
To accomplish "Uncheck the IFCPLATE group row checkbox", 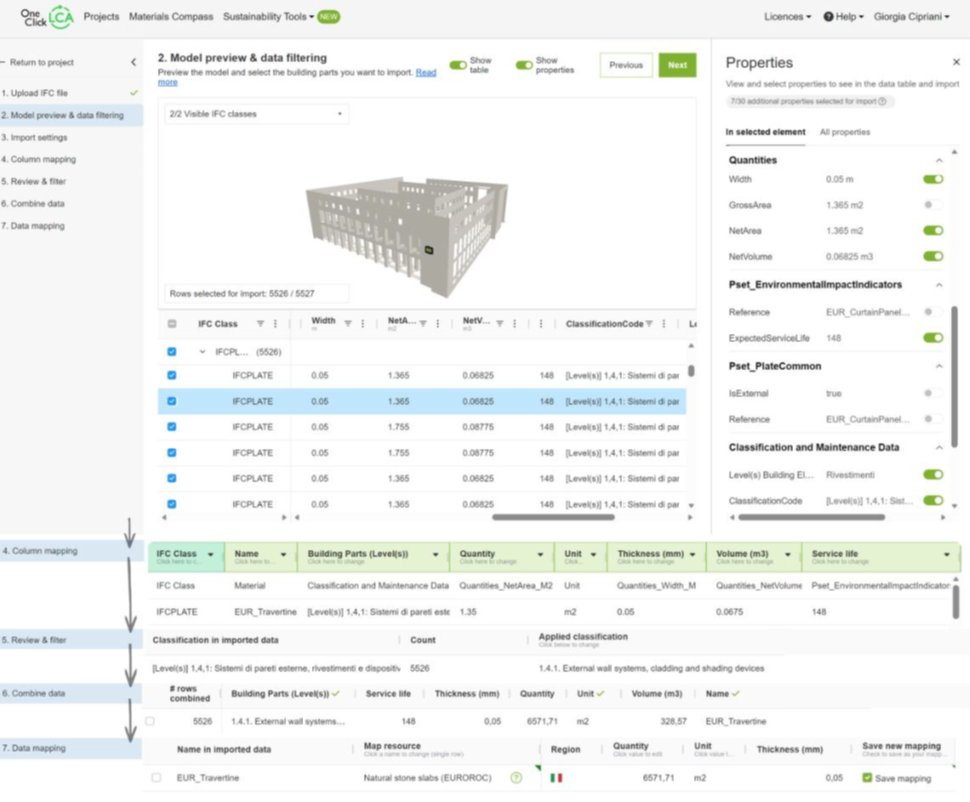I will pyautogui.click(x=172, y=351).
